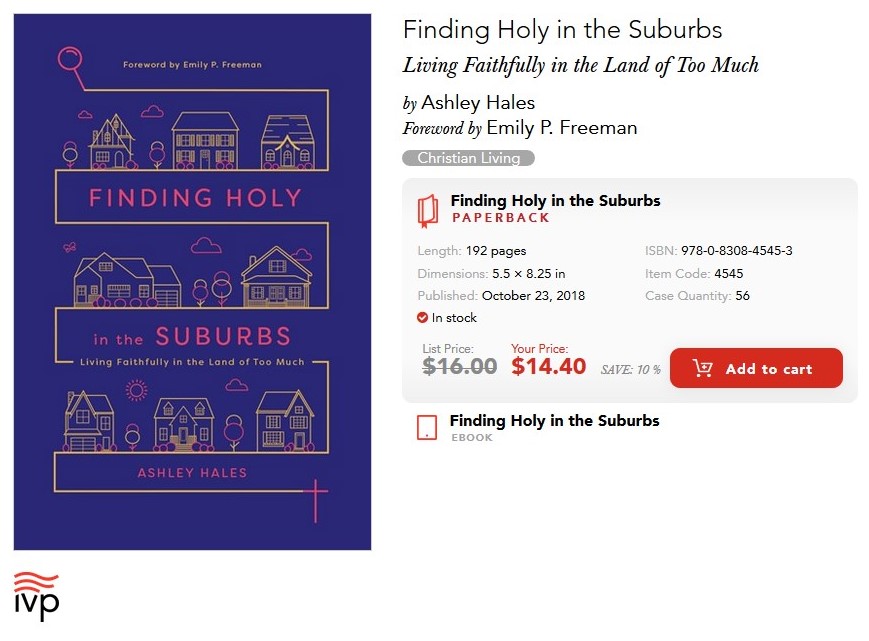869x641 pixels.
Task: Click the subtitle Living Faithfully in the Land of Too Much
Action: pyautogui.click(x=580, y=66)
